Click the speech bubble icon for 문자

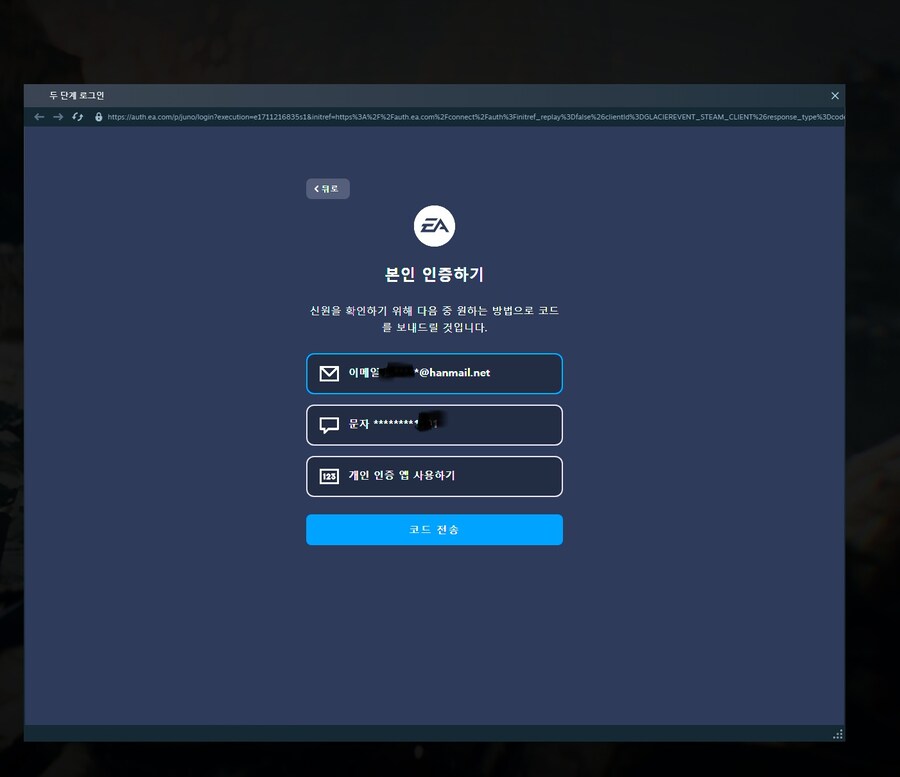[x=329, y=425]
